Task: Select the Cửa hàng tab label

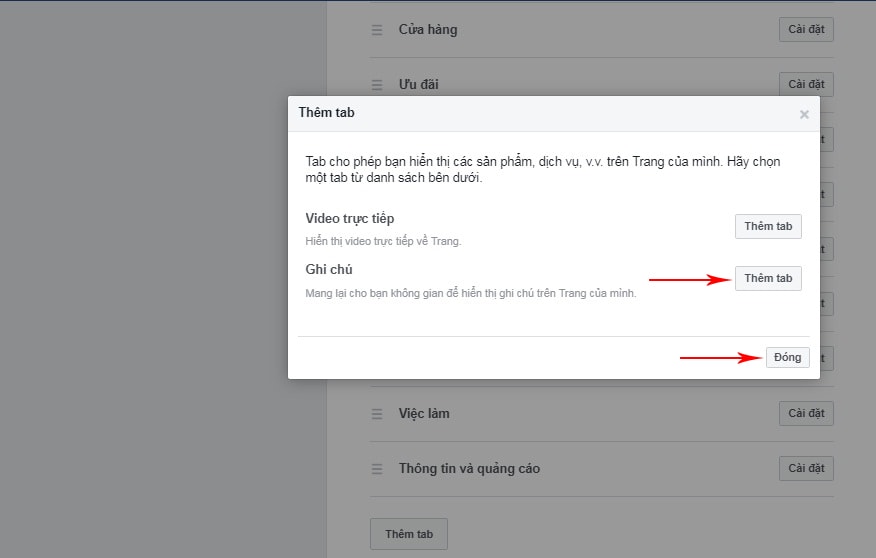Action: [x=428, y=30]
